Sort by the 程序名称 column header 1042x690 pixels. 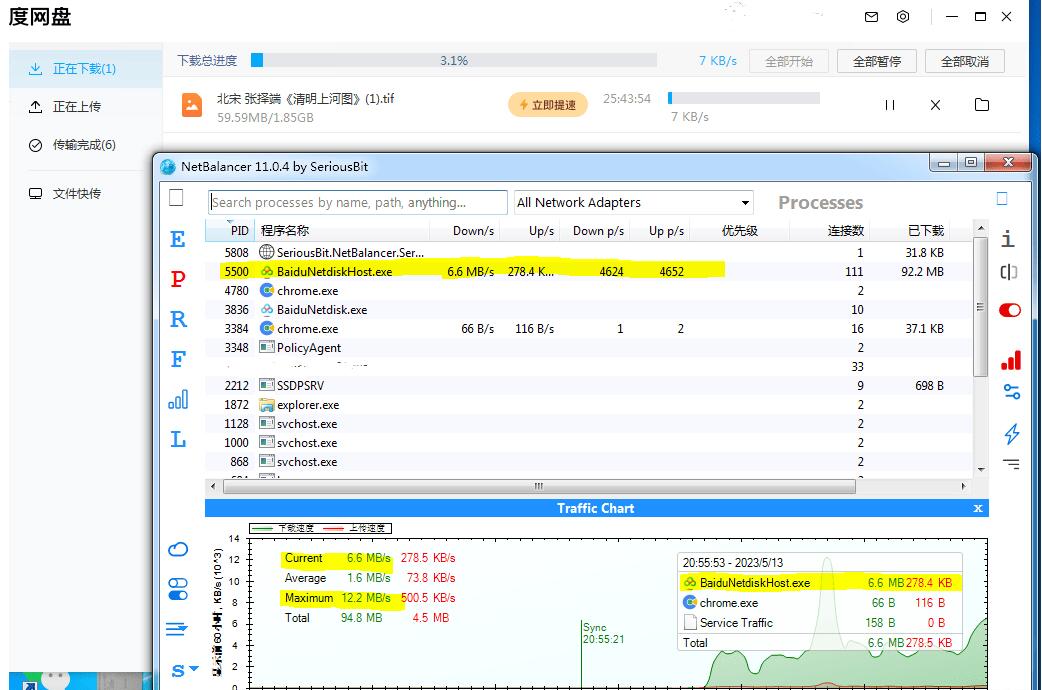340,231
